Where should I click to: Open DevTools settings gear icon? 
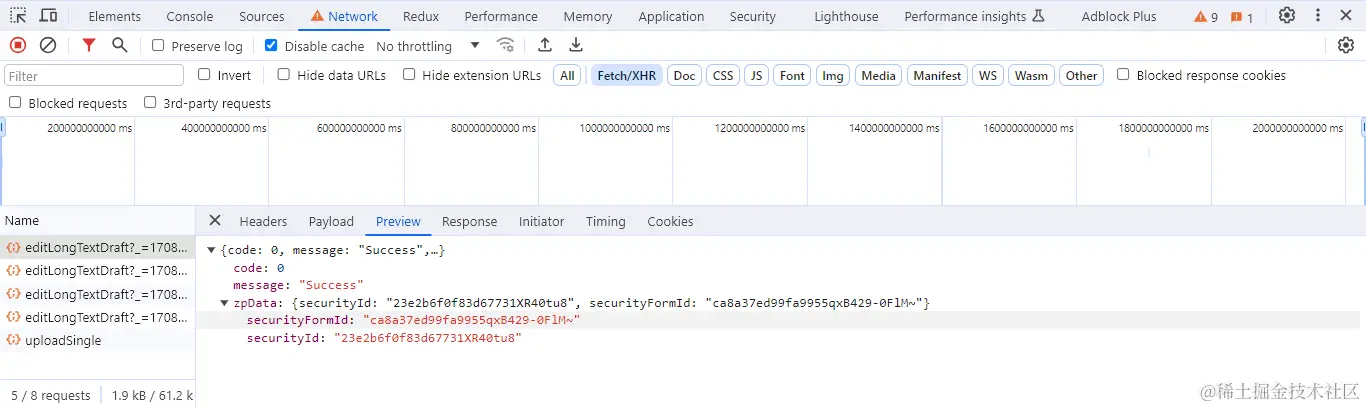coord(1287,16)
